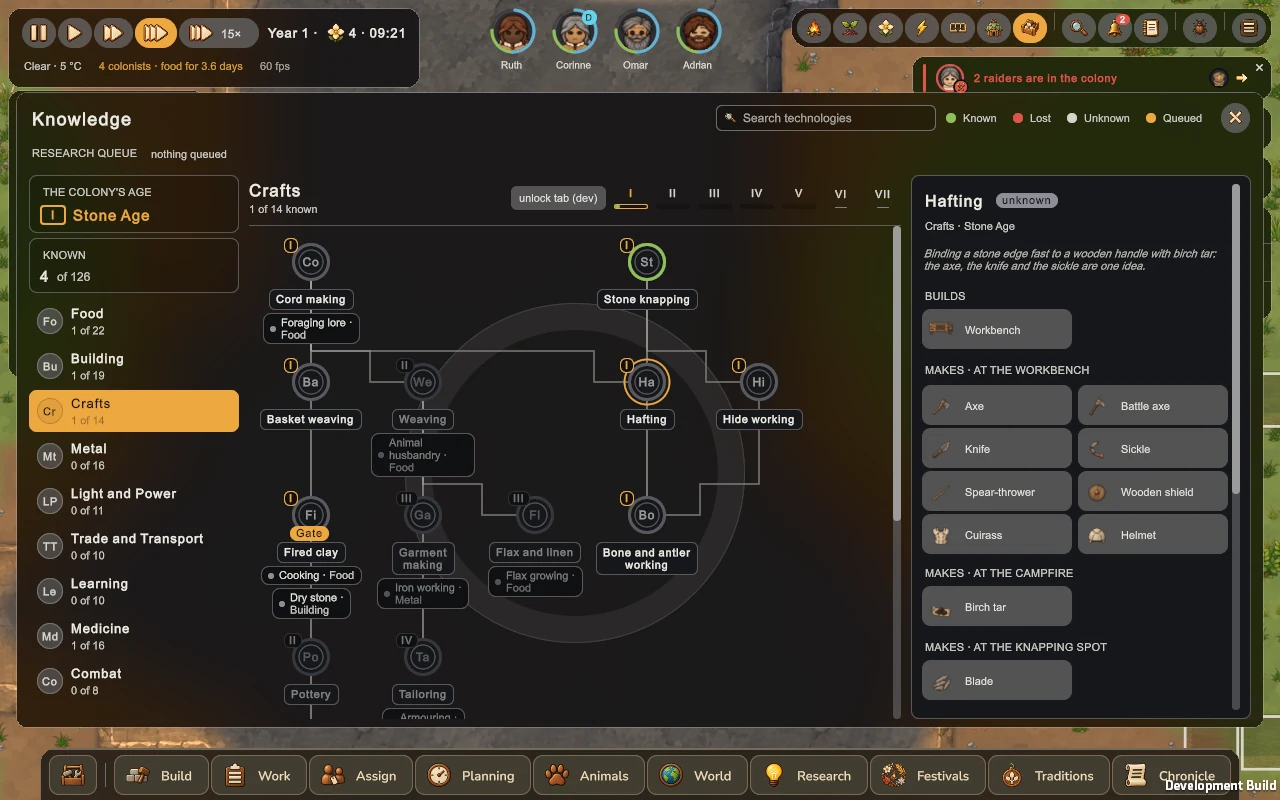Select the Basket weaving tech node

(311, 382)
